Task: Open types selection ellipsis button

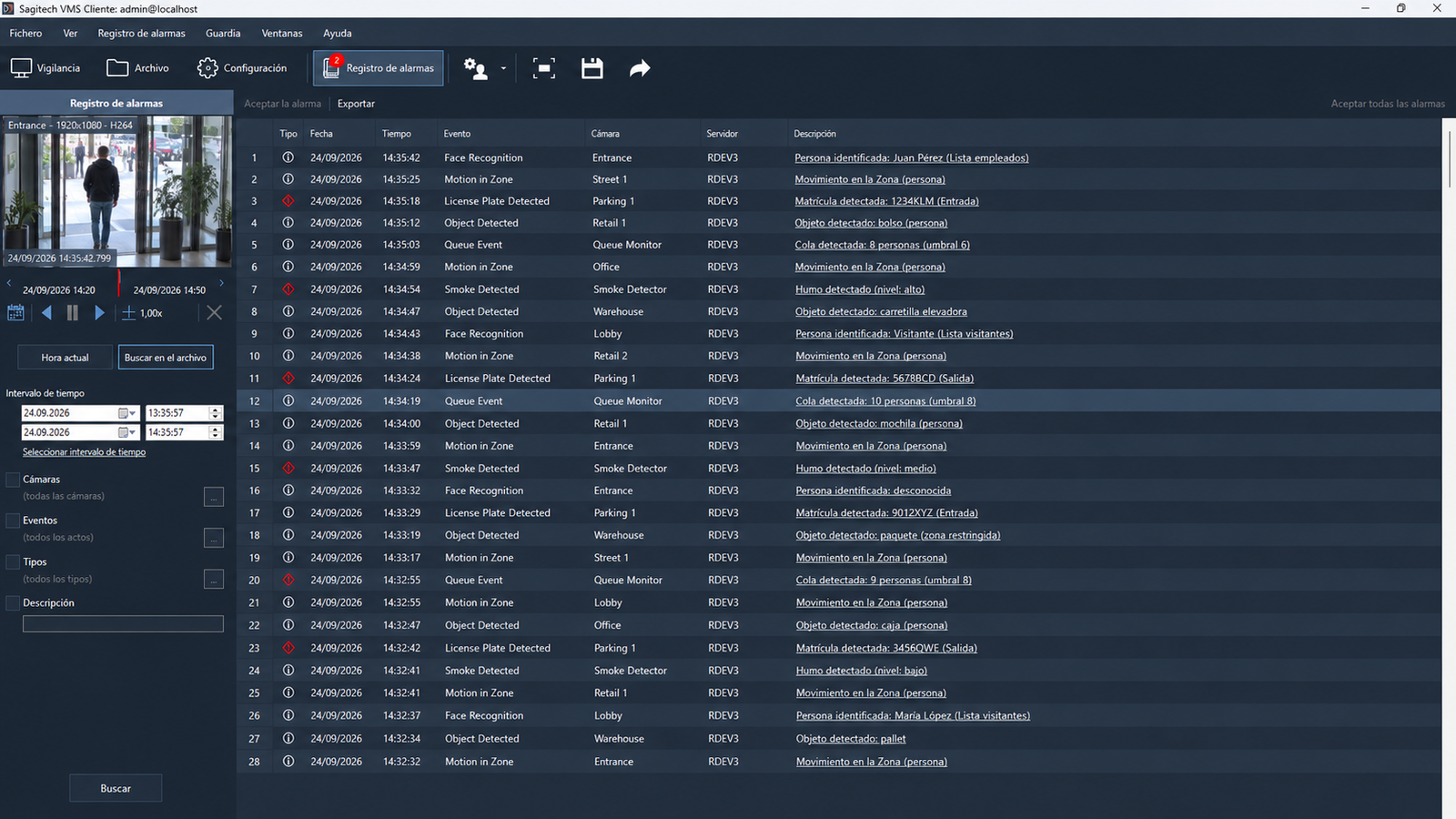Action: click(214, 579)
